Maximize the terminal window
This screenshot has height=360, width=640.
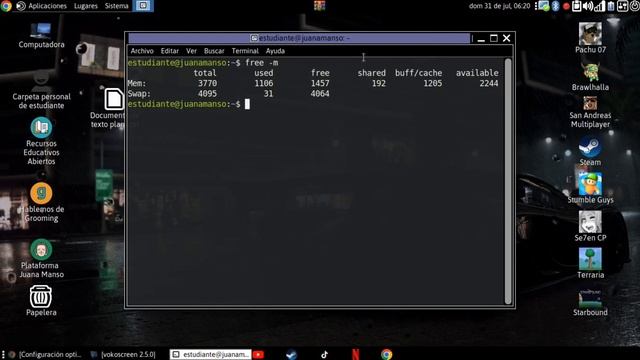pos(494,38)
